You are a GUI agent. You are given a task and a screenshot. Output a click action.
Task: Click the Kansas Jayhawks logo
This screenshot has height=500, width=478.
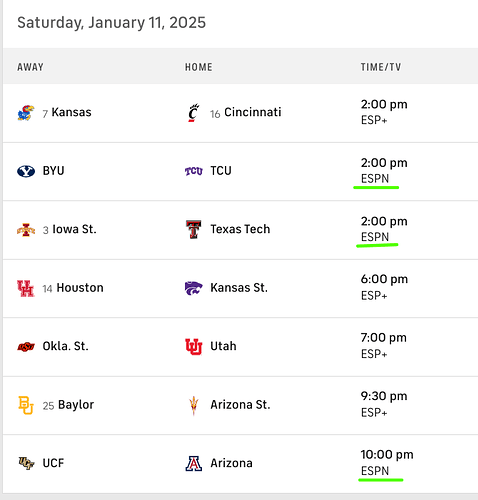coord(26,113)
